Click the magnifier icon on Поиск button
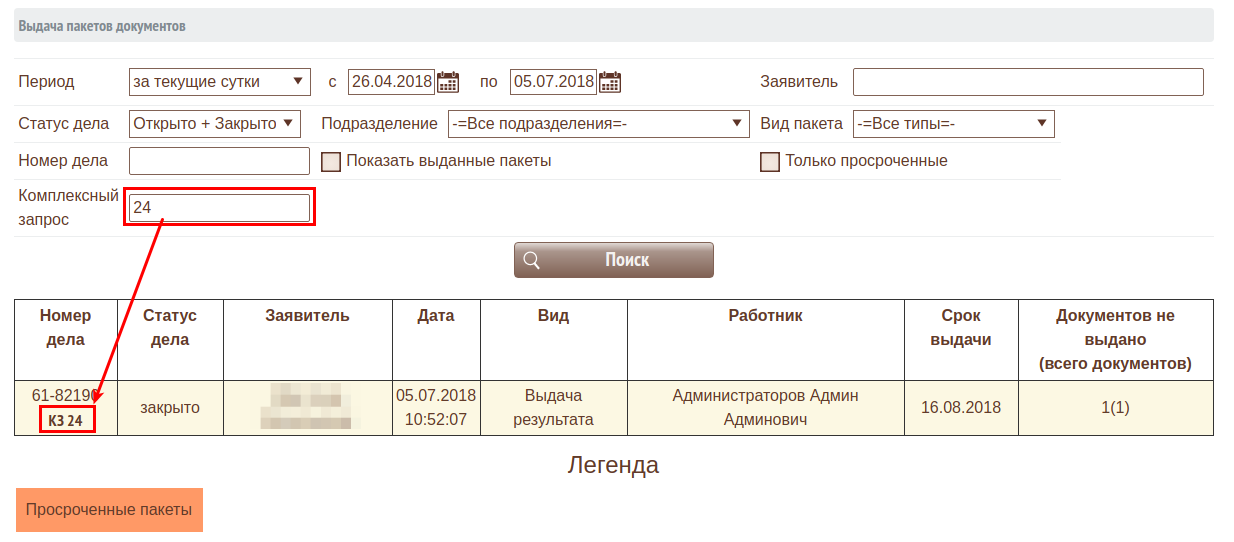The image size is (1234, 542). tap(532, 260)
